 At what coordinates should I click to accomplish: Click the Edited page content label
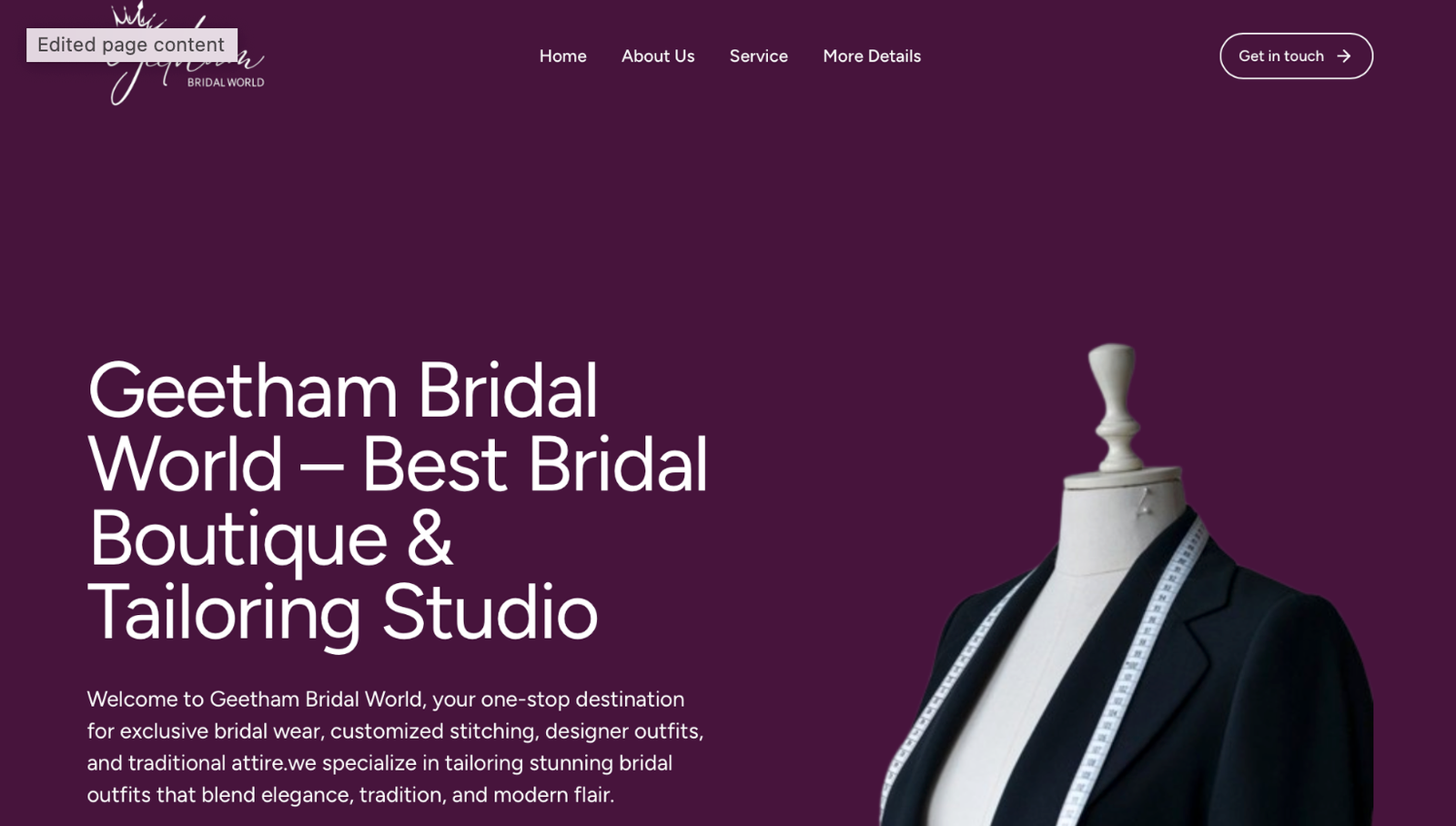tap(132, 45)
